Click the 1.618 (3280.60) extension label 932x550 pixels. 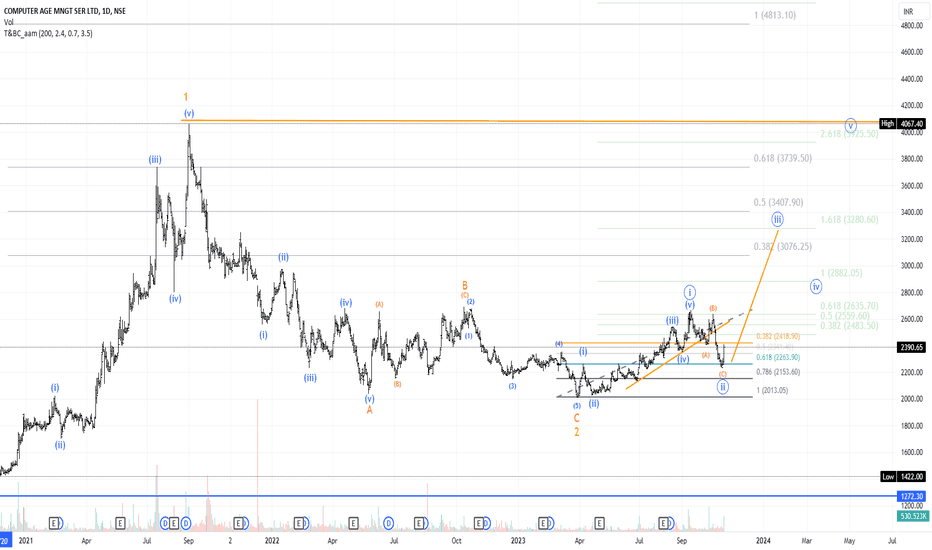849,219
